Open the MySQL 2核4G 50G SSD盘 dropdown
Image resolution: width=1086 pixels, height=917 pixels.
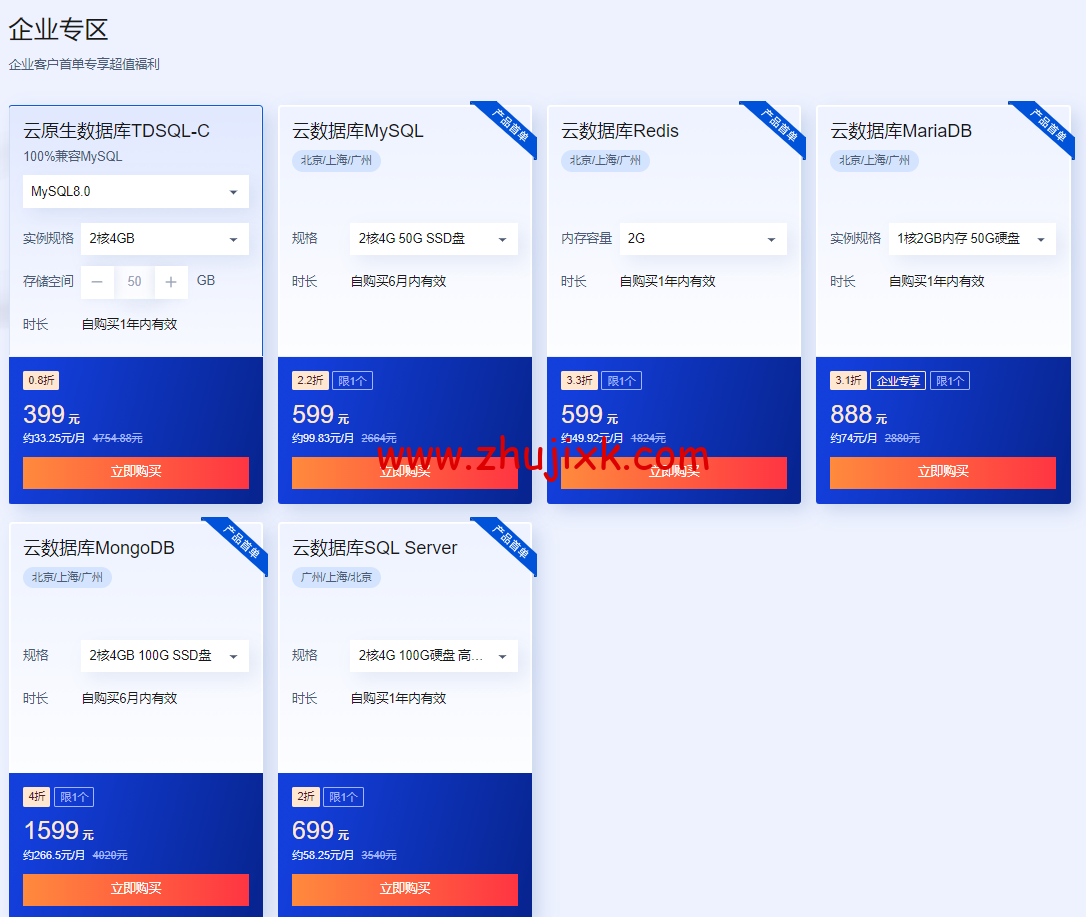pyautogui.click(x=433, y=239)
